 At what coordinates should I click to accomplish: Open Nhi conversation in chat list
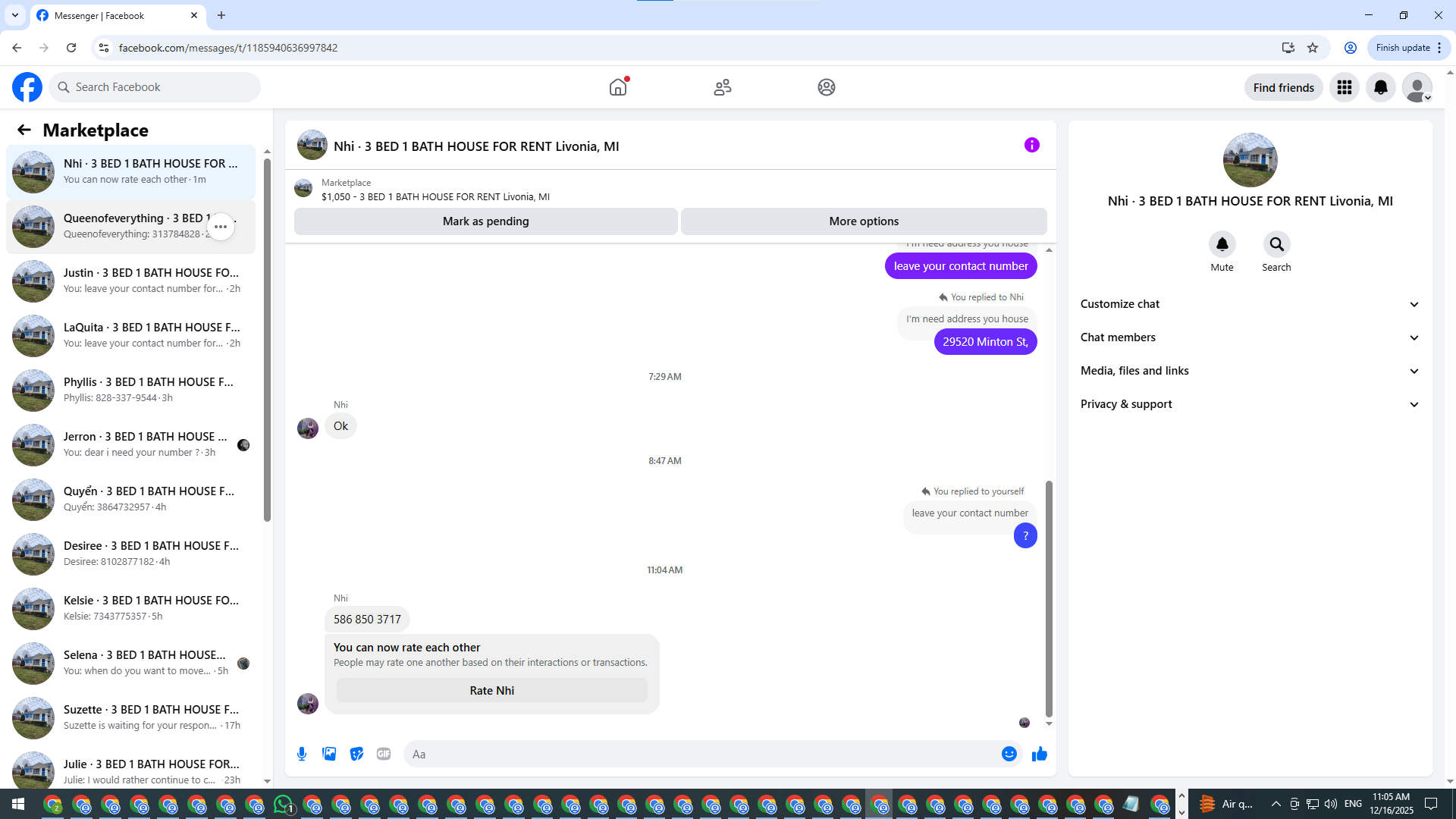[x=130, y=172]
